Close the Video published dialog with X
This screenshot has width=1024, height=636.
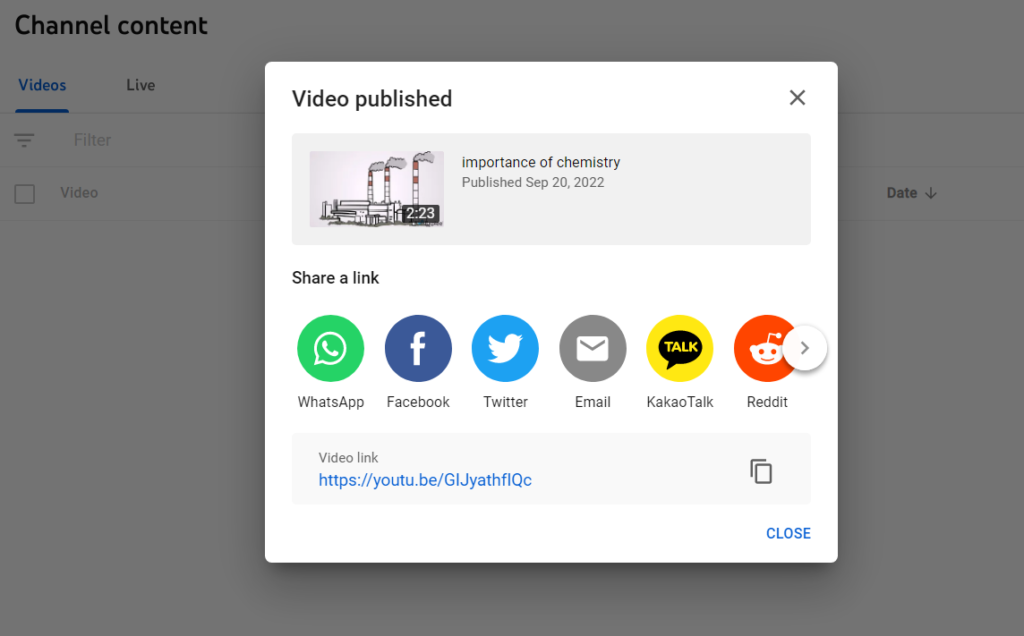[797, 98]
